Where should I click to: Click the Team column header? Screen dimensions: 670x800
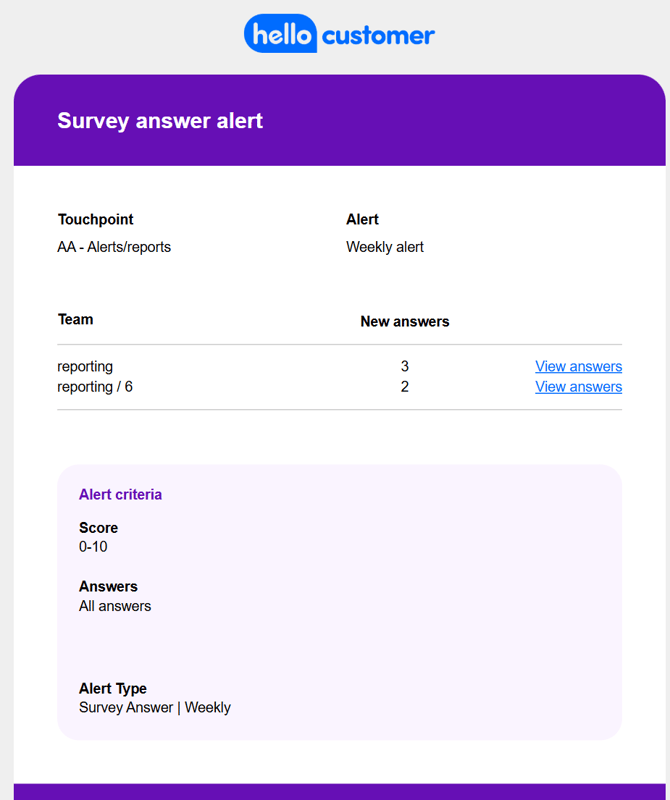[75, 320]
